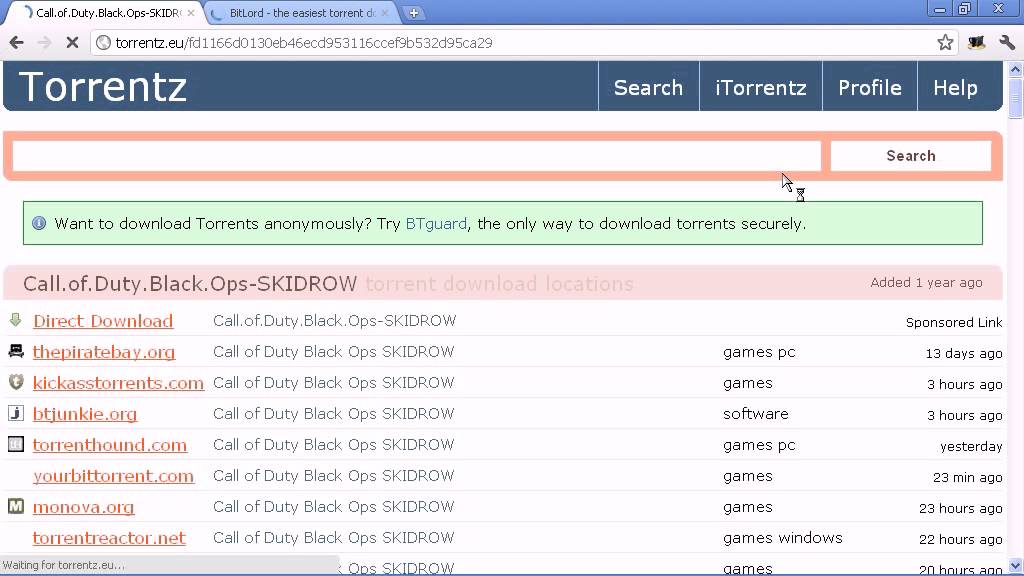Click the 'Added 1 year ago' text
The height and width of the screenshot is (576, 1024).
[926, 283]
